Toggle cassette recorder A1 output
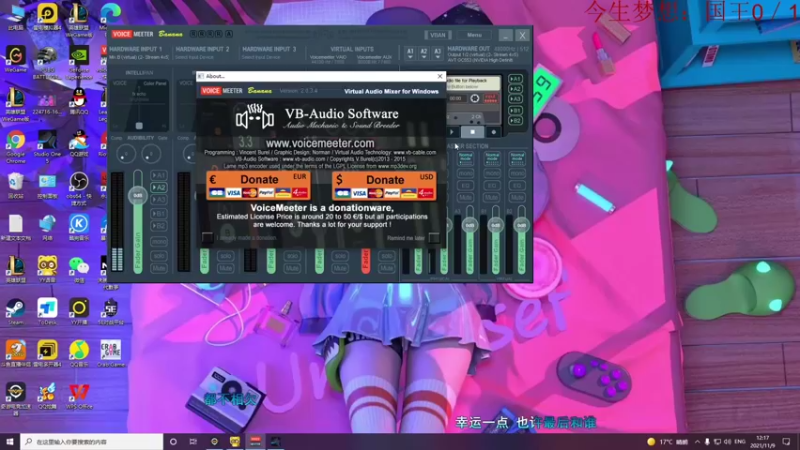The width and height of the screenshot is (800, 450). 515,79
